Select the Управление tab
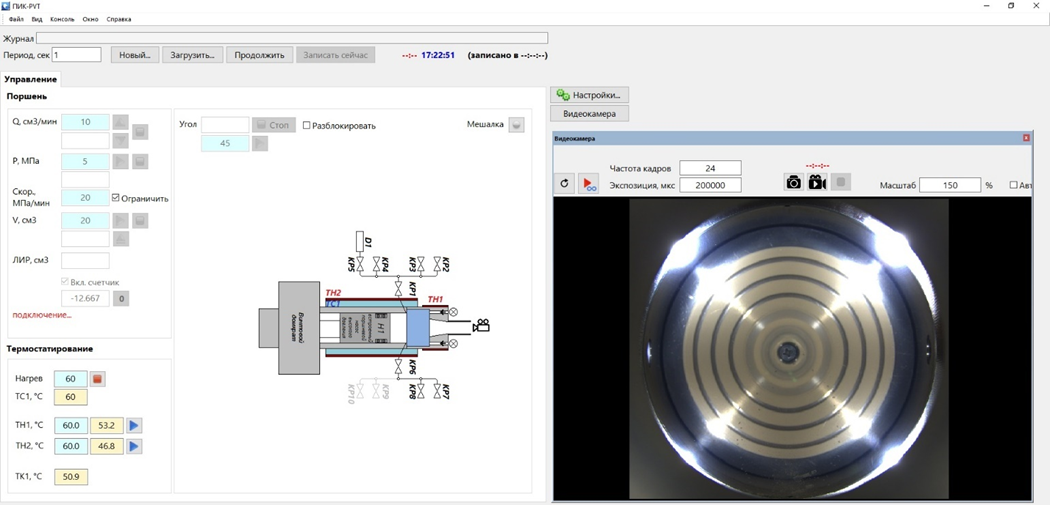Viewport: 1050px width, 505px height. [31, 79]
